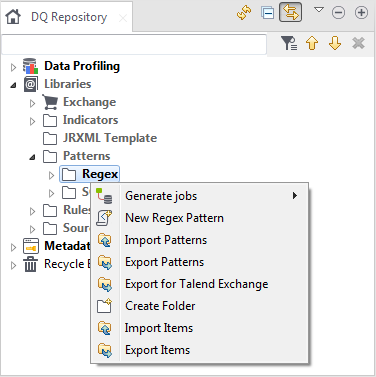Click the New Regex Pattern scroll icon
Image resolution: width=376 pixels, height=377 pixels.
coord(104,218)
